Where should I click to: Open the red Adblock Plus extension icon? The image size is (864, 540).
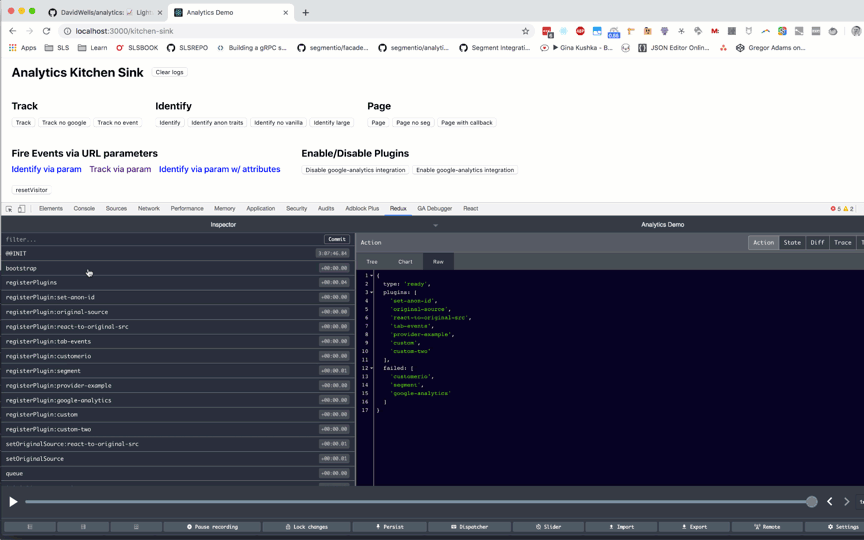point(580,31)
